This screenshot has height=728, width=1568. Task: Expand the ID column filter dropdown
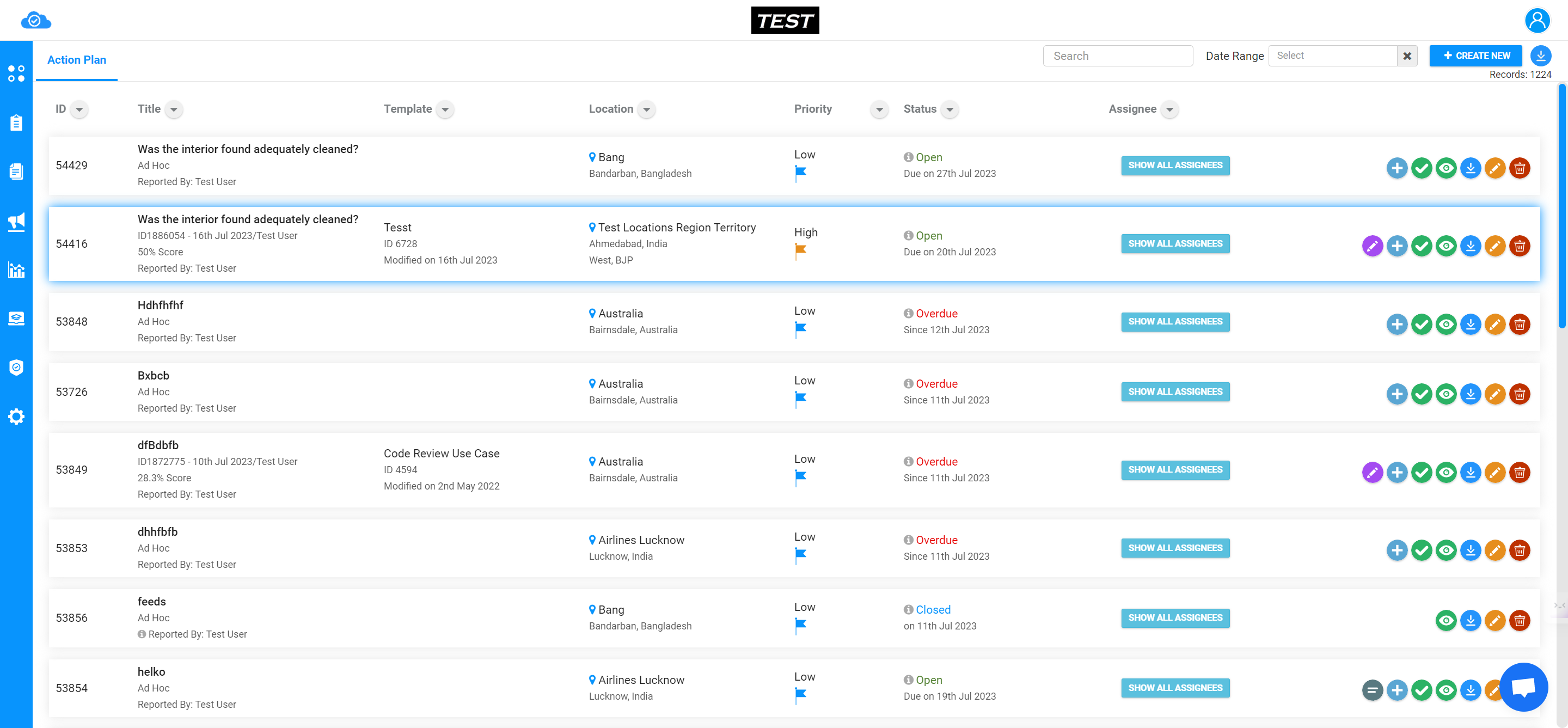pos(79,110)
